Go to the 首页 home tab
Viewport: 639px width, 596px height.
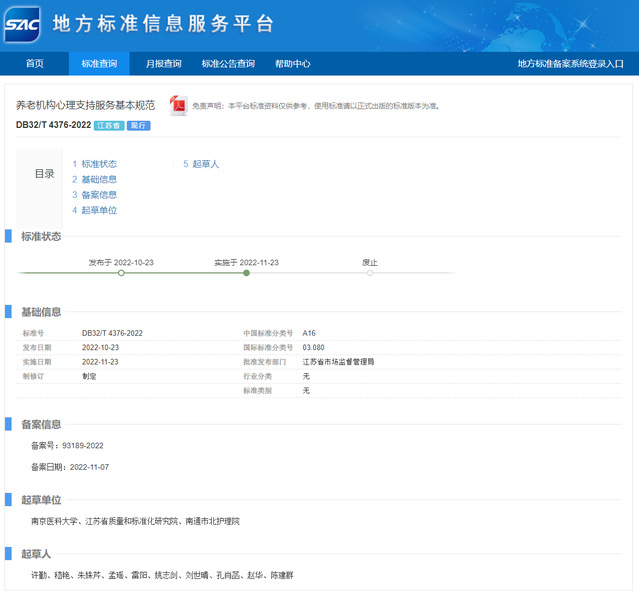35,64
